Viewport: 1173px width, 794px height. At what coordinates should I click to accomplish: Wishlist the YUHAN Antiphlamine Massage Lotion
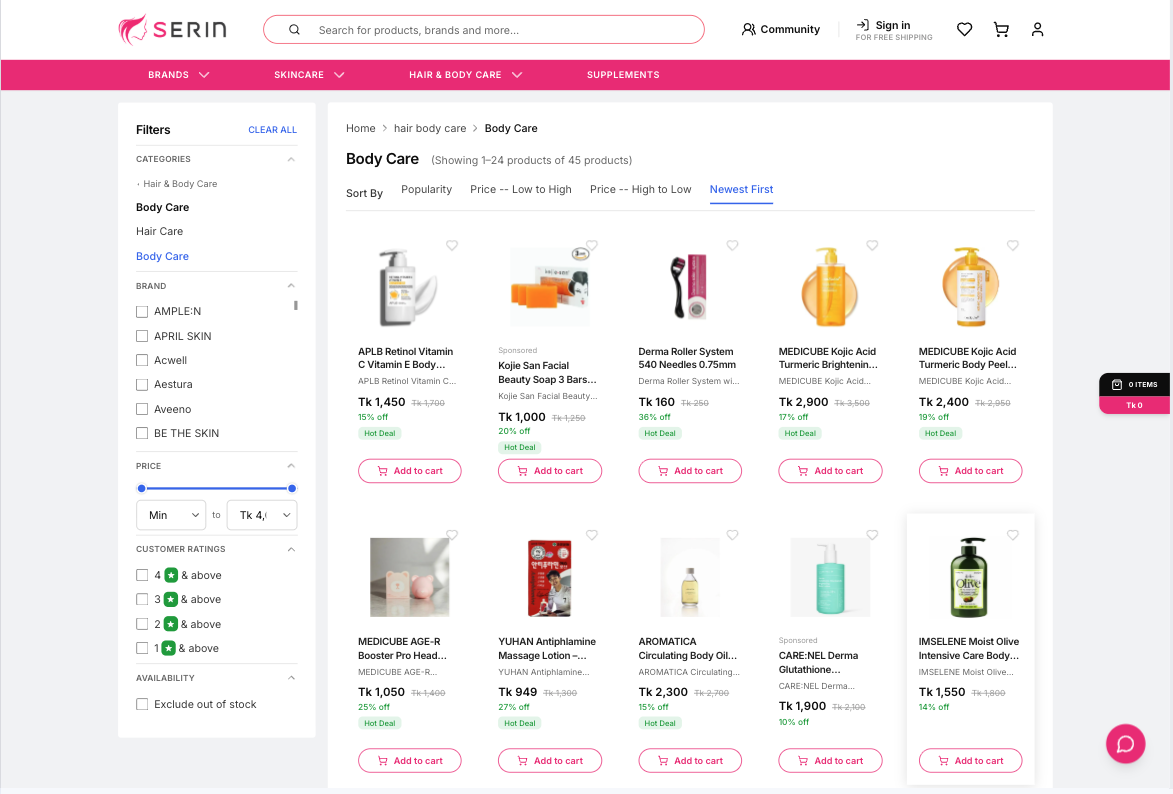point(592,535)
